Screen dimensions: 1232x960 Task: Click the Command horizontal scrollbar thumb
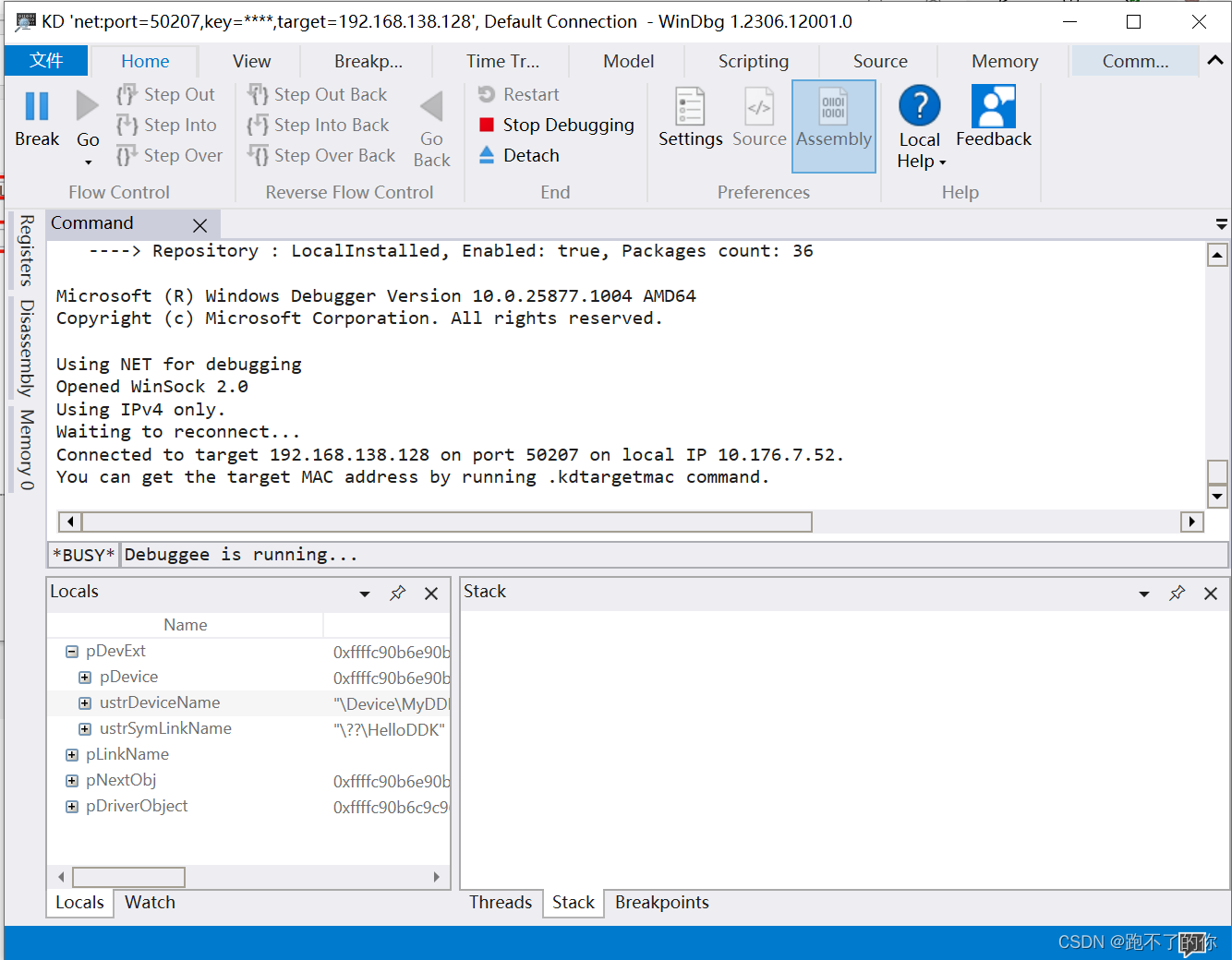pyautogui.click(x=446, y=522)
